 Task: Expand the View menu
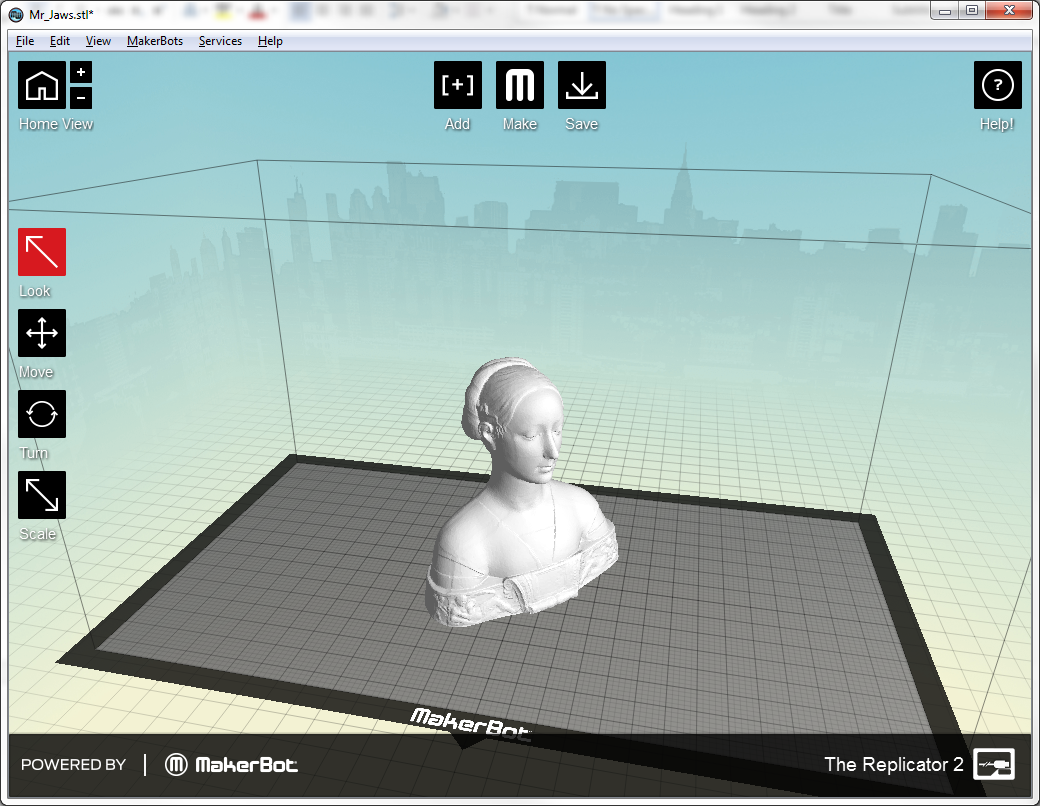[98, 41]
